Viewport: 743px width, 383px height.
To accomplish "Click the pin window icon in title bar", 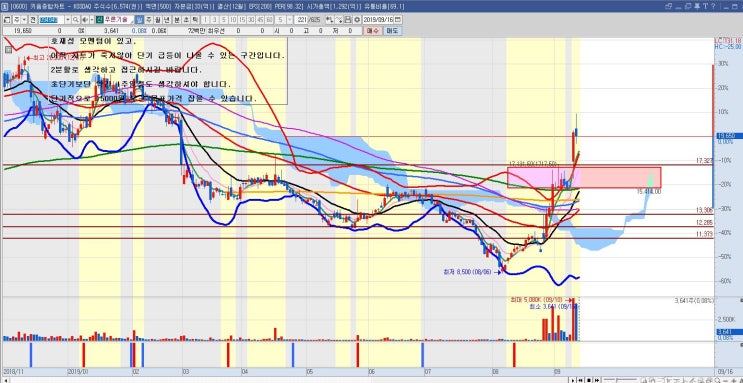I will point(697,6).
